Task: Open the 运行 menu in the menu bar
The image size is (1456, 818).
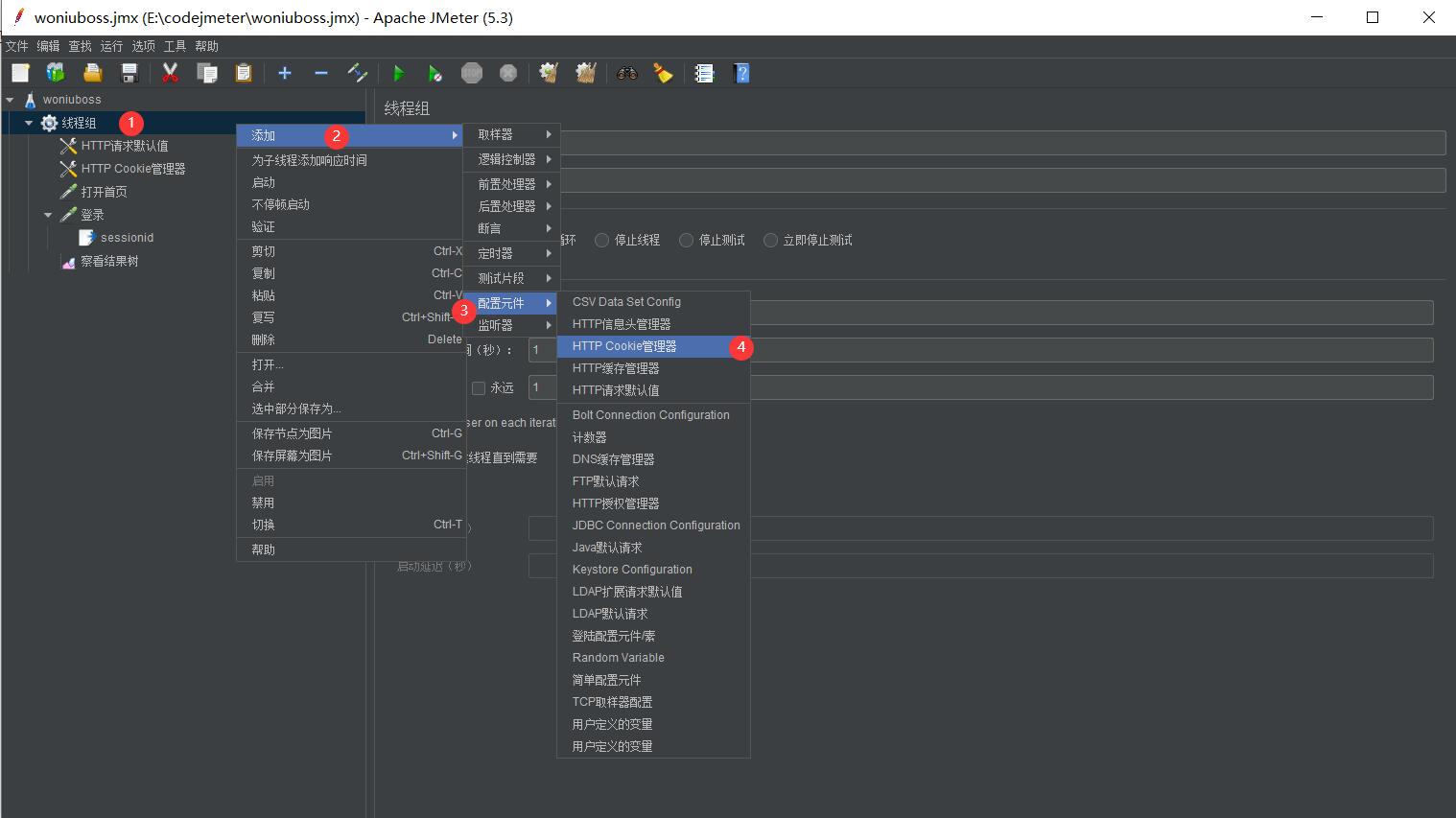Action: tap(111, 46)
